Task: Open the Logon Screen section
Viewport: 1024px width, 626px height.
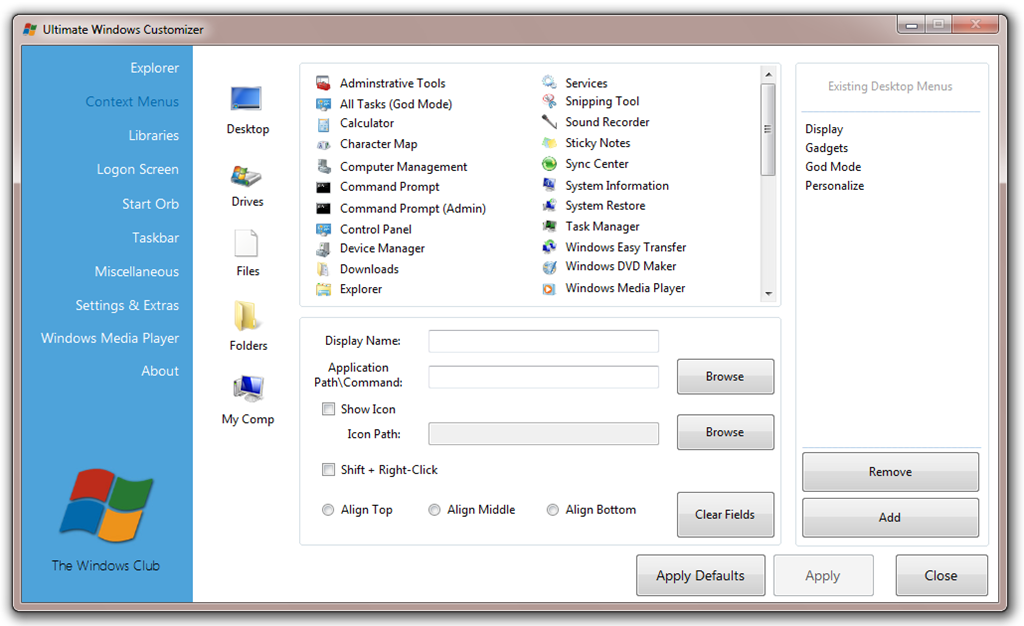Action: pos(138,170)
